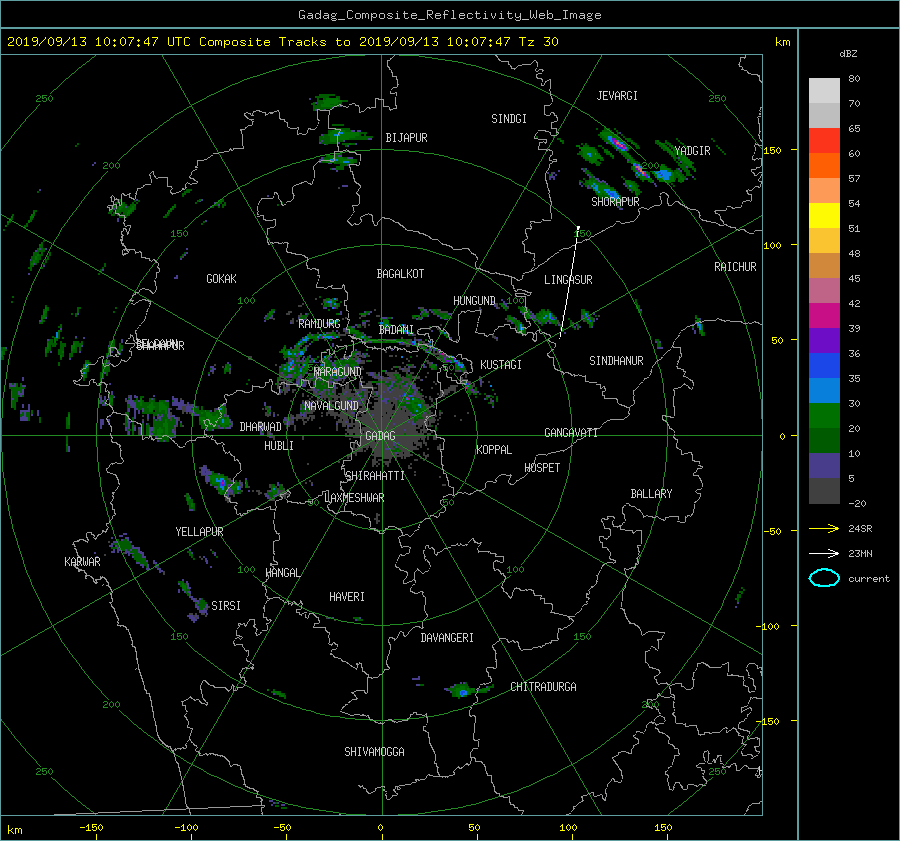Click the storm cell near CHITRADURGA
900x841 pixels.
coord(463,690)
